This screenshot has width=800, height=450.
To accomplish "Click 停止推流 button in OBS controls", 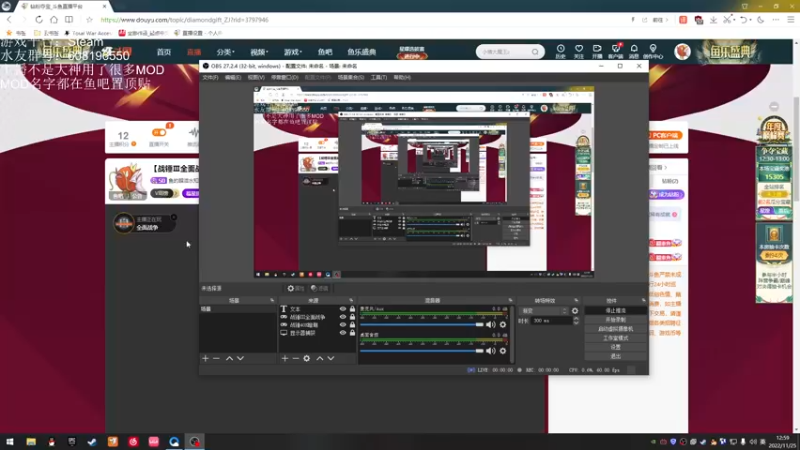I will 615,311.
